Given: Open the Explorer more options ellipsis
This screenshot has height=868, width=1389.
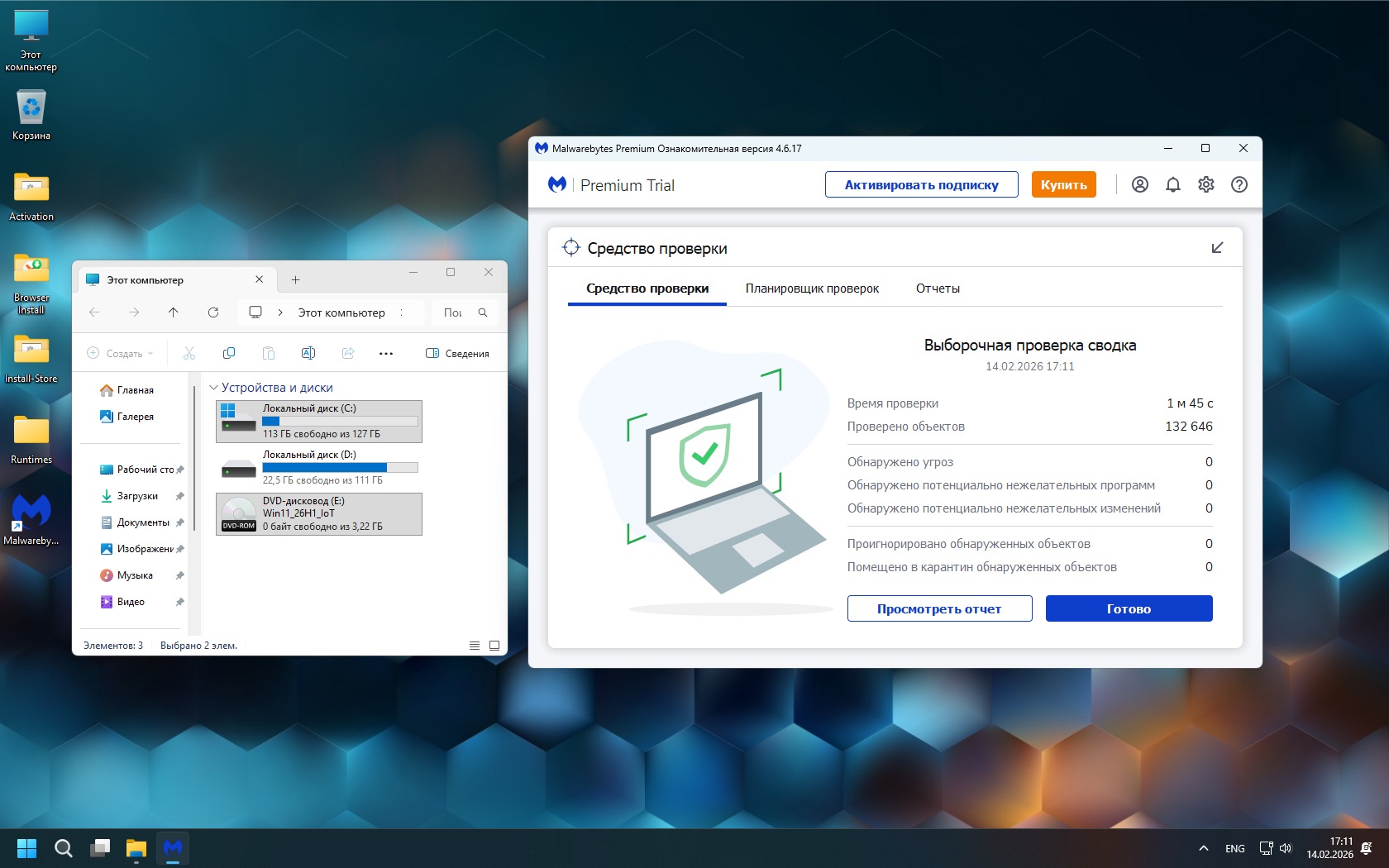Looking at the screenshot, I should pos(385,354).
